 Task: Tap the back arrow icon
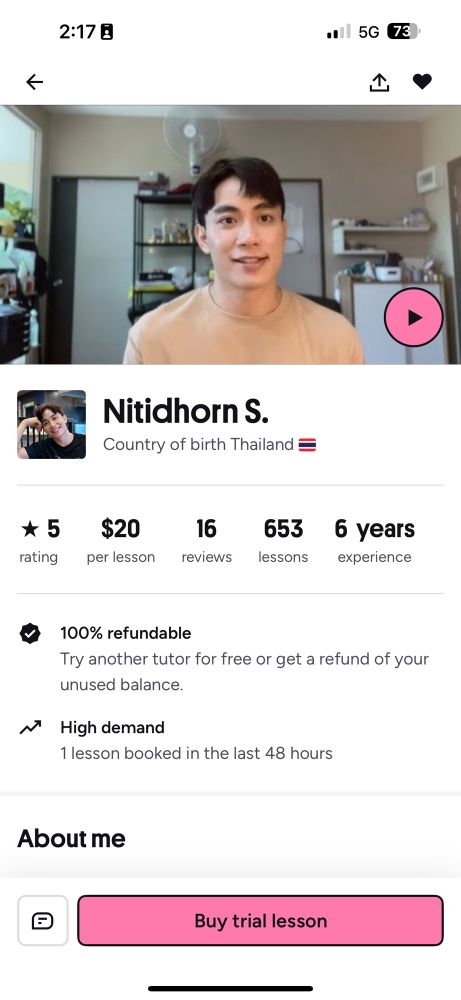click(x=34, y=82)
